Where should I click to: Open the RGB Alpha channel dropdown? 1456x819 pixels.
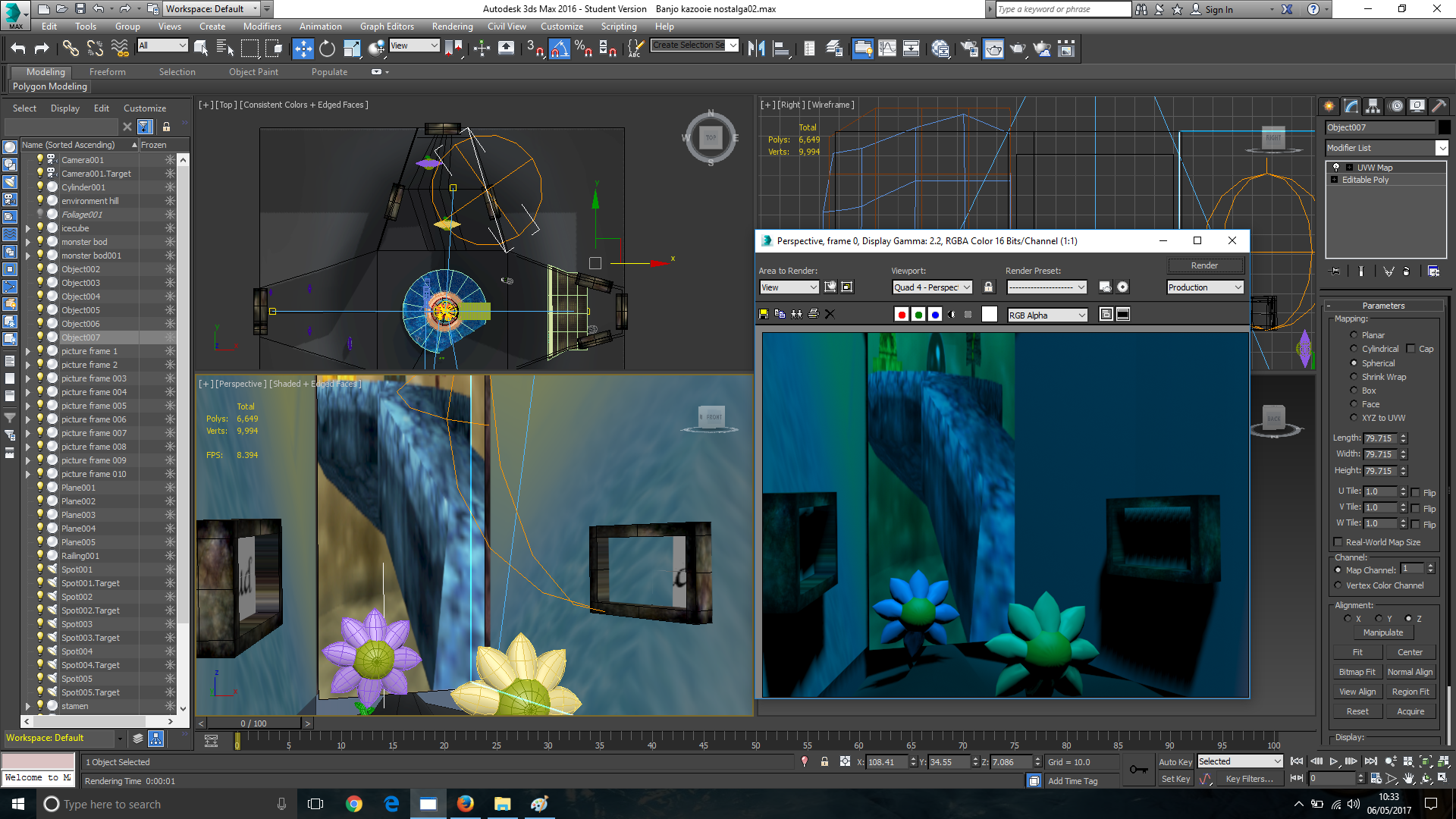[x=1046, y=315]
